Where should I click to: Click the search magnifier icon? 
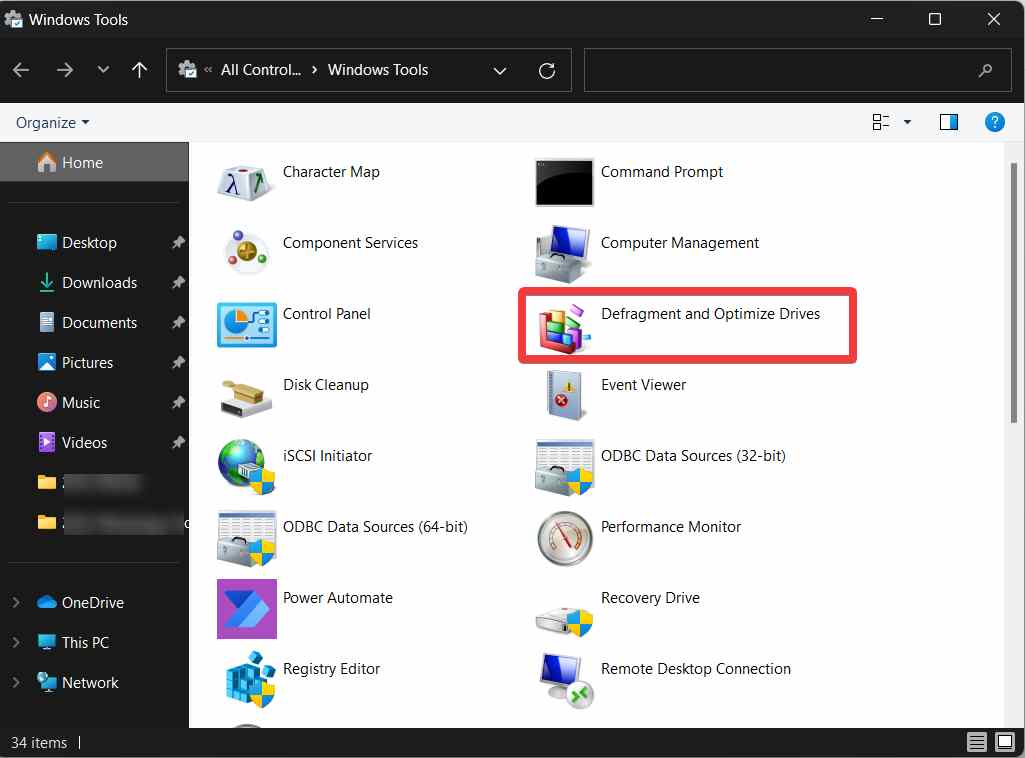tap(985, 70)
